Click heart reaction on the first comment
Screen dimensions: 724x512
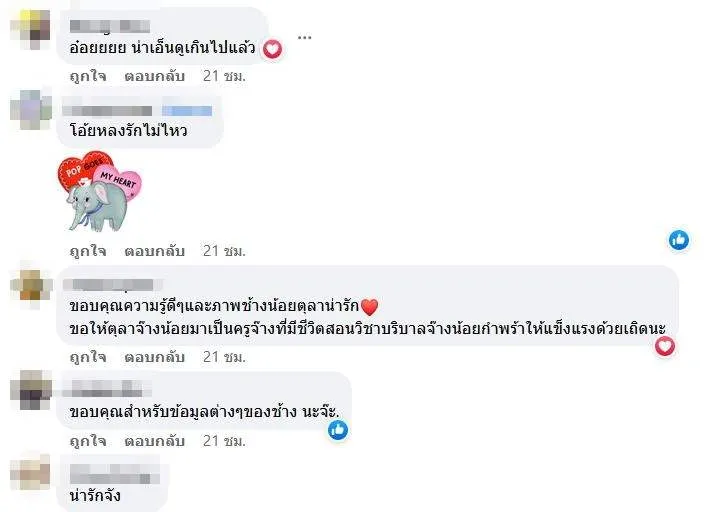coord(272,48)
